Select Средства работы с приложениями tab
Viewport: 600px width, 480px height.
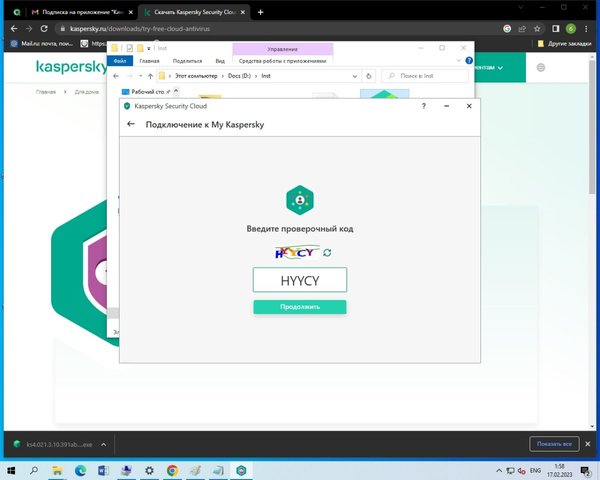point(282,61)
